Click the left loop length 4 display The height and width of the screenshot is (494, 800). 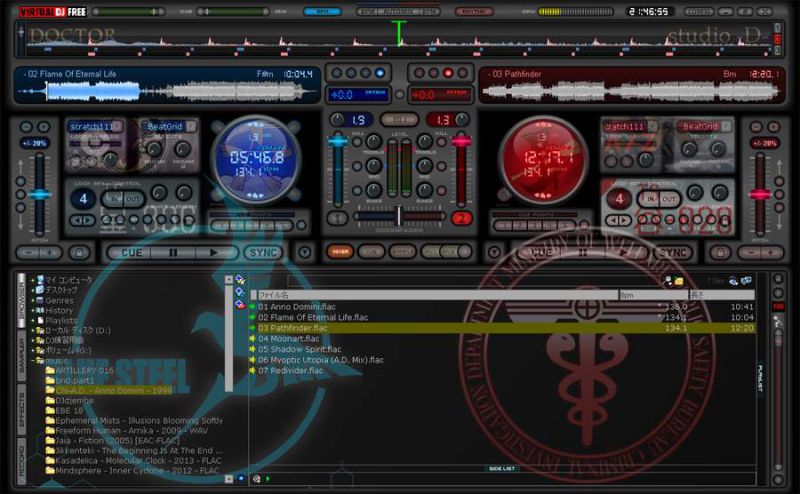click(x=83, y=199)
